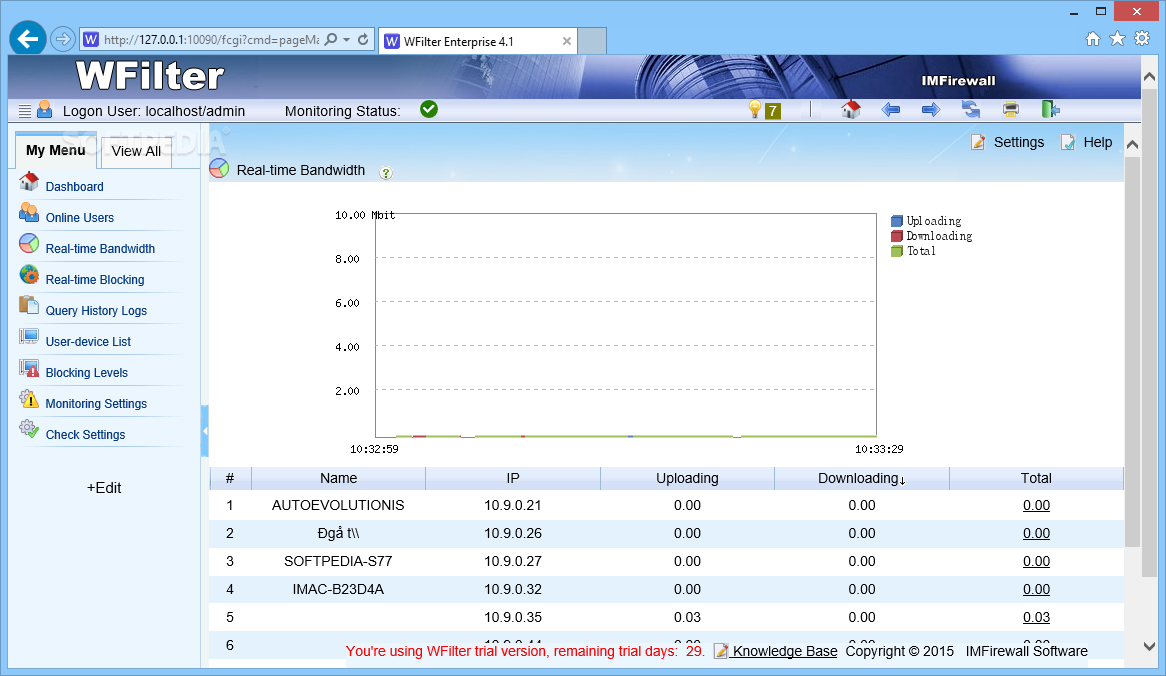This screenshot has width=1166, height=676.
Task: Open Check Settings page
Action: [86, 435]
